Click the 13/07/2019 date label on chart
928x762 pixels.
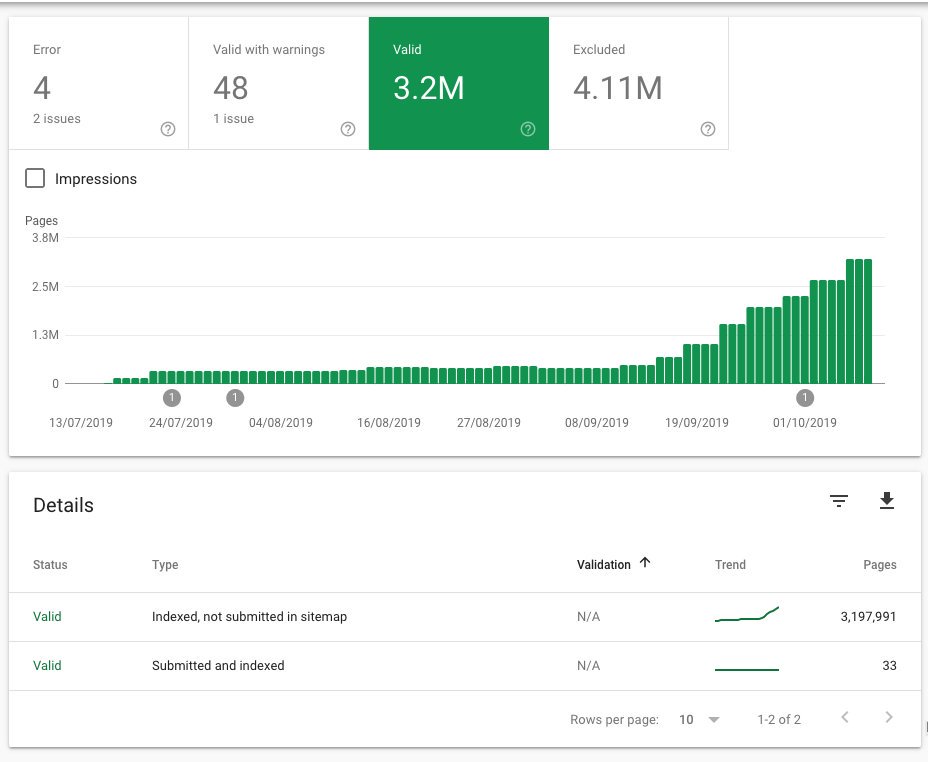coord(80,422)
